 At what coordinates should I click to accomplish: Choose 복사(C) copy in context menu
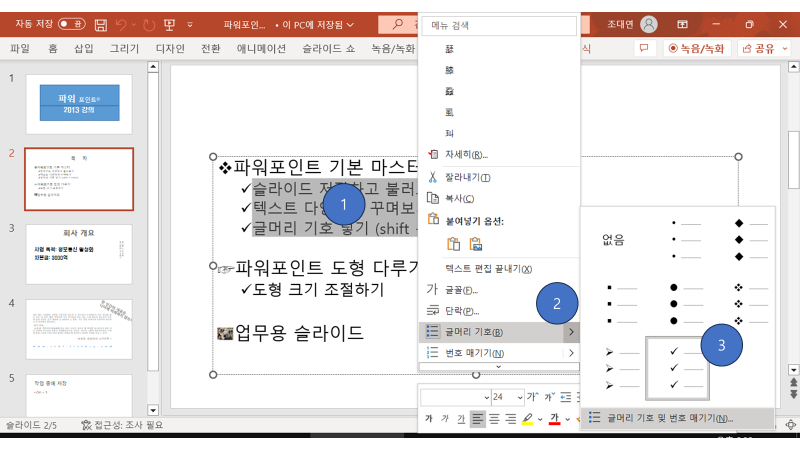[x=499, y=198]
